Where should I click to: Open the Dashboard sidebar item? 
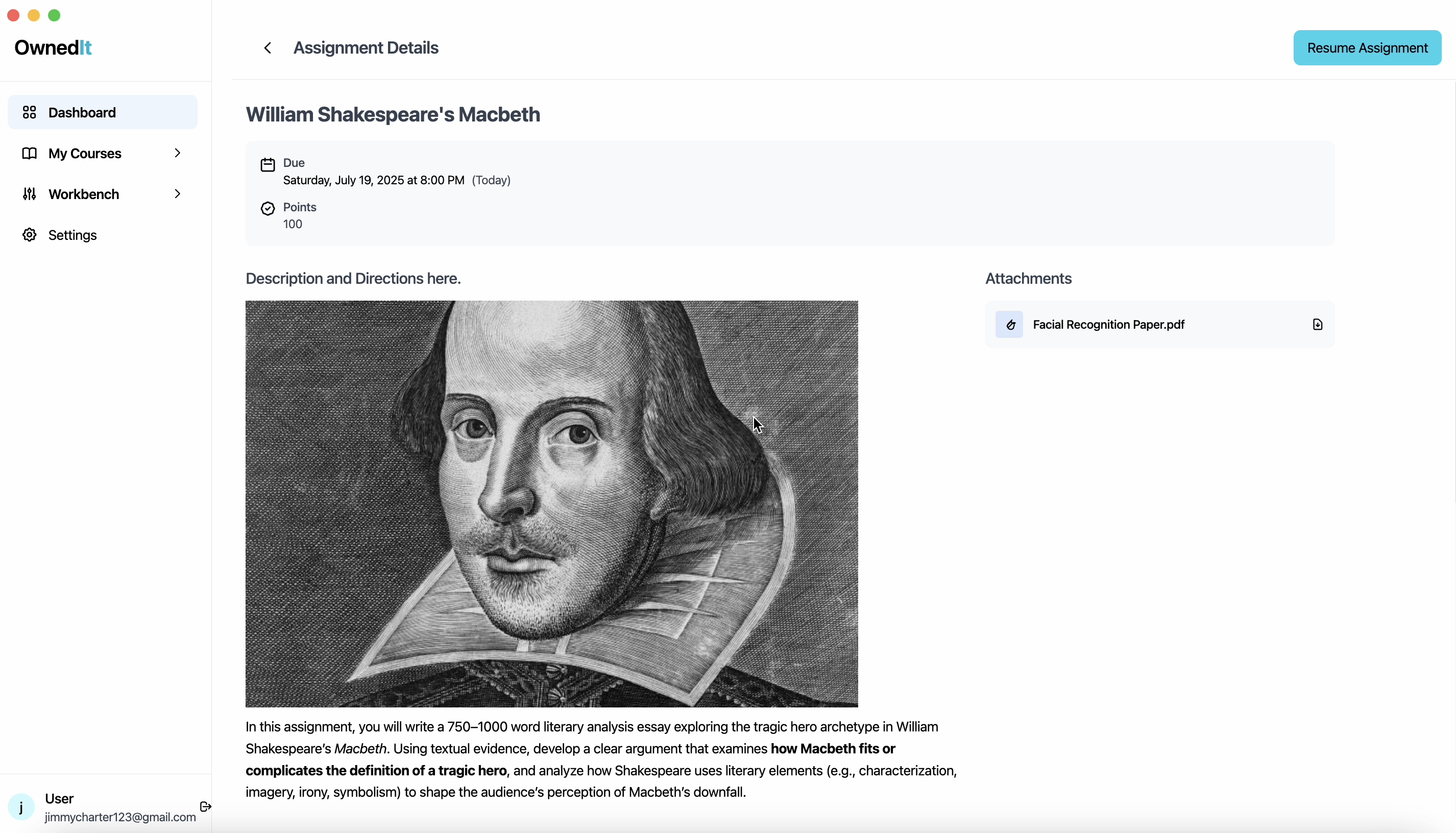click(x=103, y=112)
